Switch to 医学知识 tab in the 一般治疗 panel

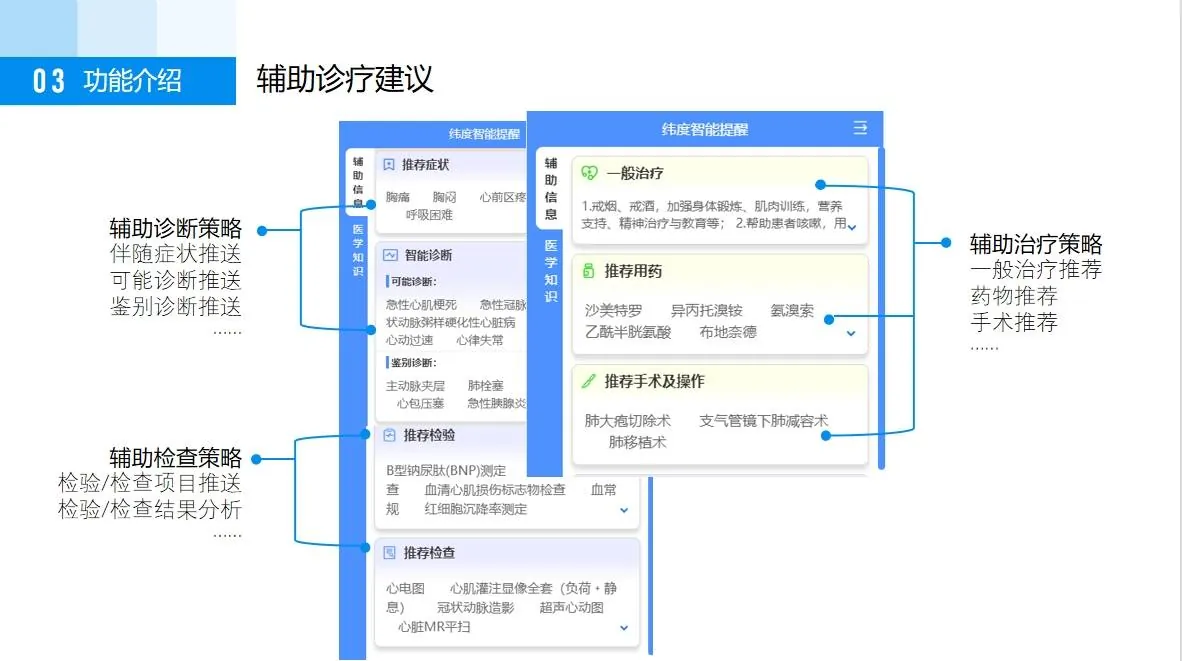tap(551, 271)
